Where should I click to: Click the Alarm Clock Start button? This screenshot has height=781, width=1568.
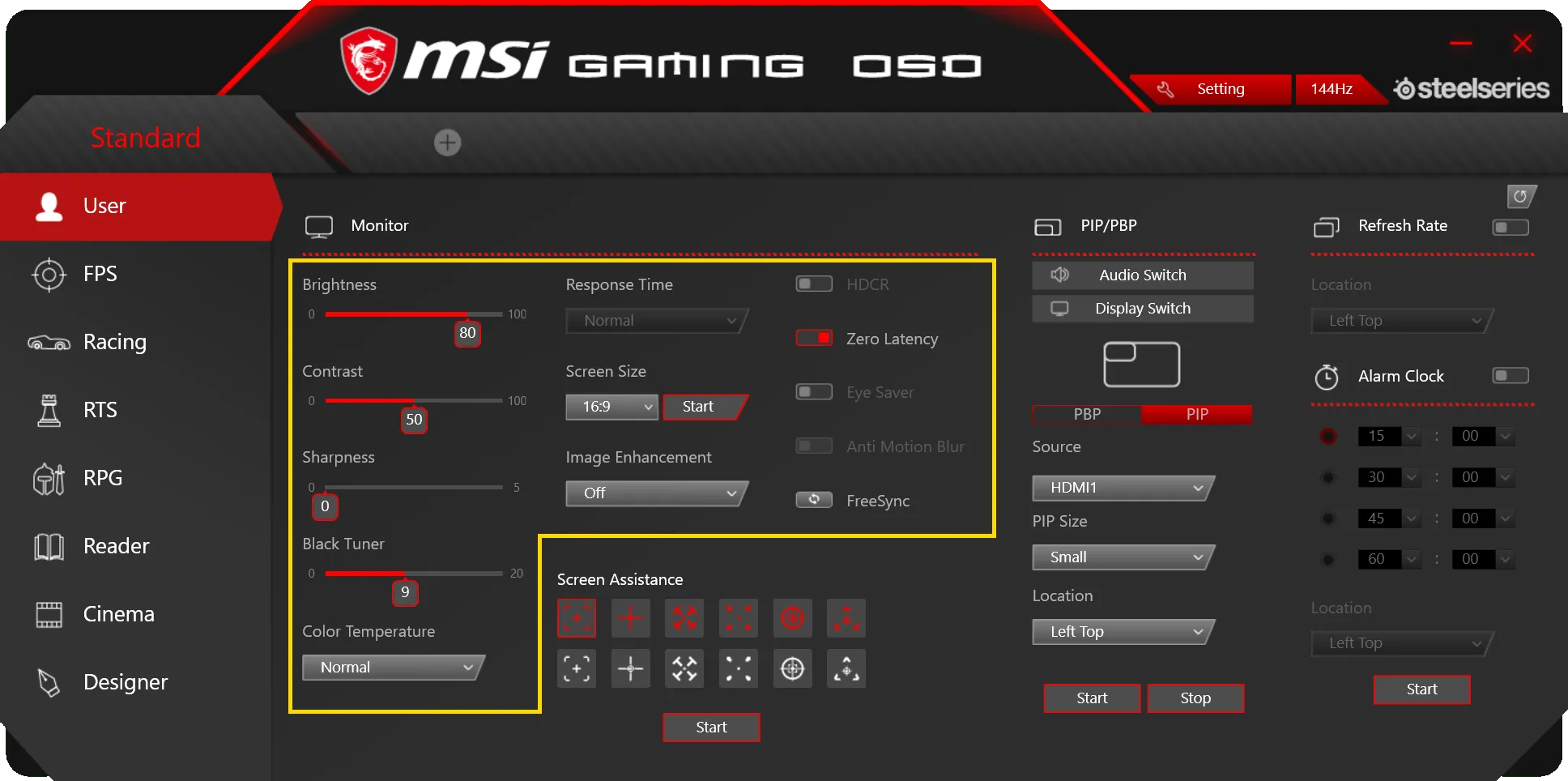coord(1421,689)
